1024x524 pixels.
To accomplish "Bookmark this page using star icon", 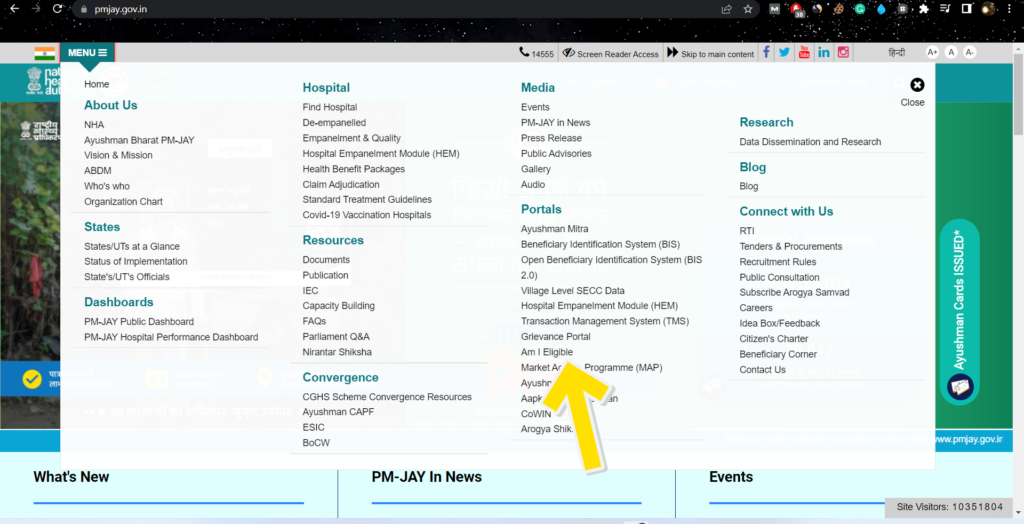I will coord(748,9).
